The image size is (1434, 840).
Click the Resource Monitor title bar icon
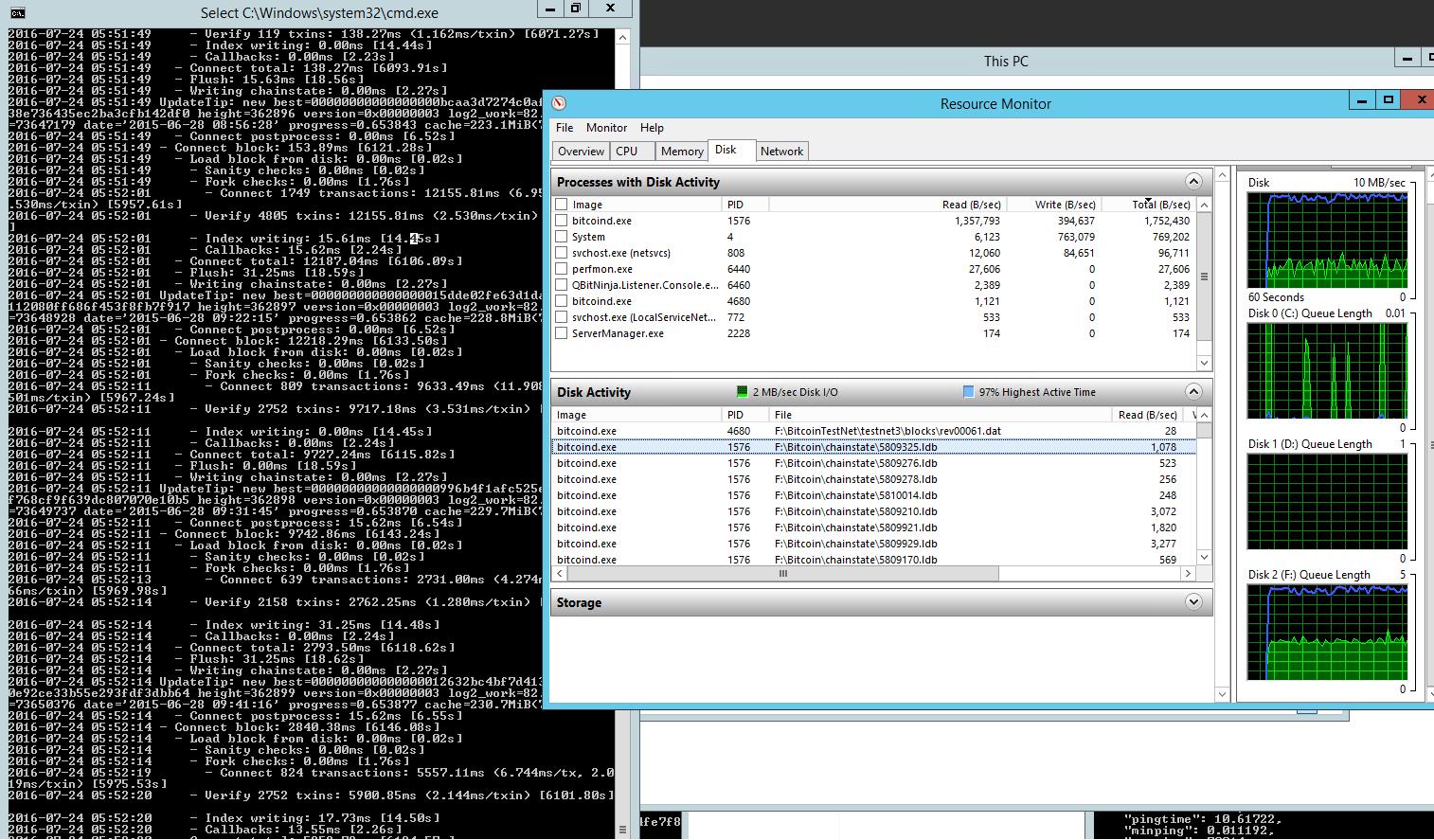pyautogui.click(x=559, y=103)
